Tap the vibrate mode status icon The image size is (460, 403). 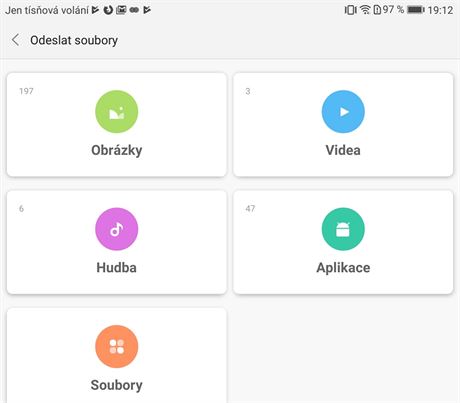[350, 10]
